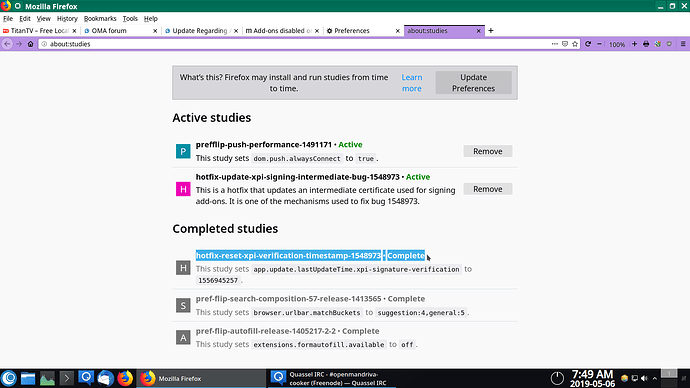The image size is (690, 388).
Task: Open the Firefox hamburger menu
Action: 683,44
